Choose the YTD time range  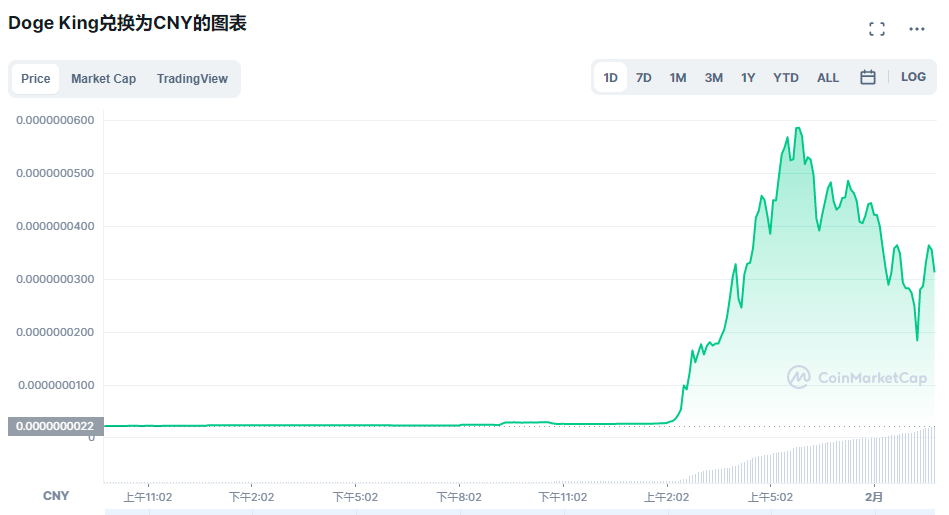click(x=786, y=77)
